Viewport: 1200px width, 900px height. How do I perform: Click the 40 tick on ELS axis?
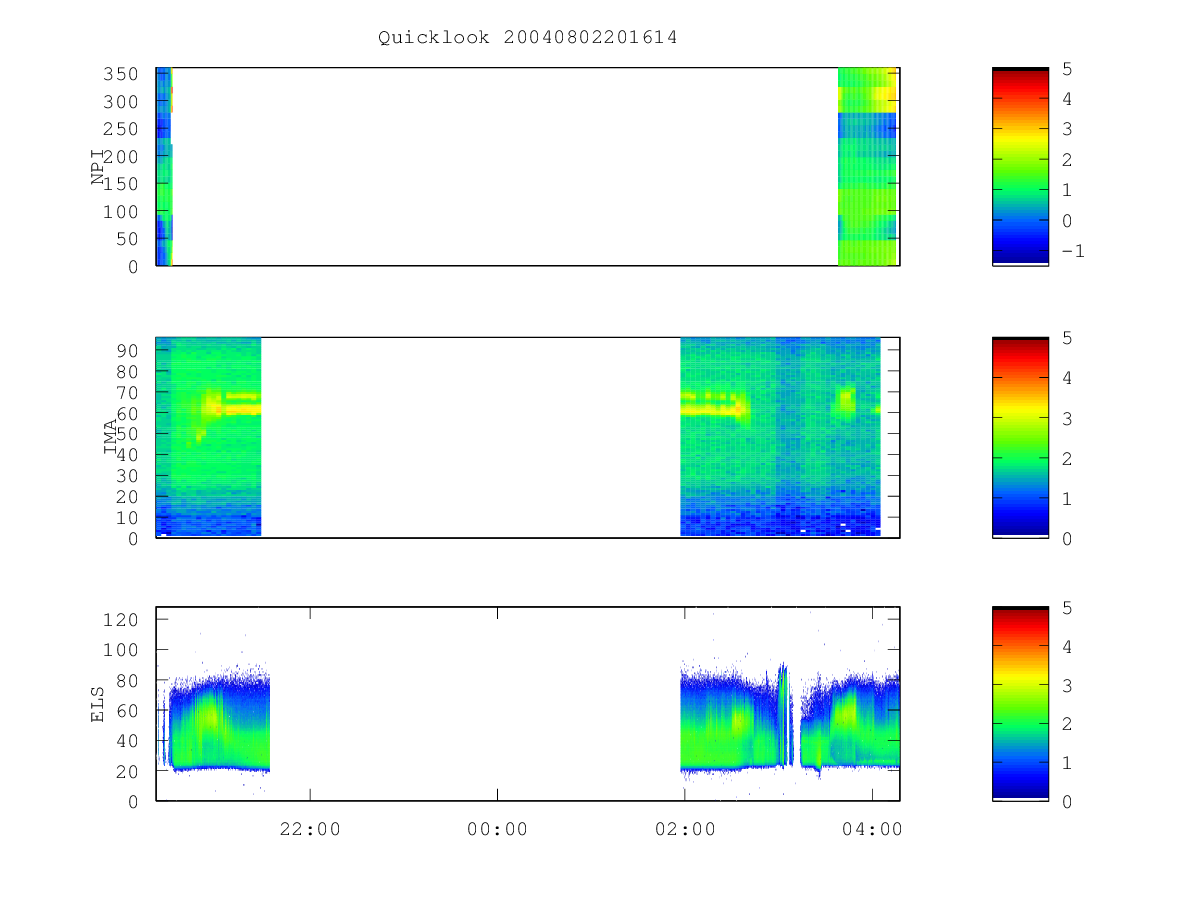point(128,741)
